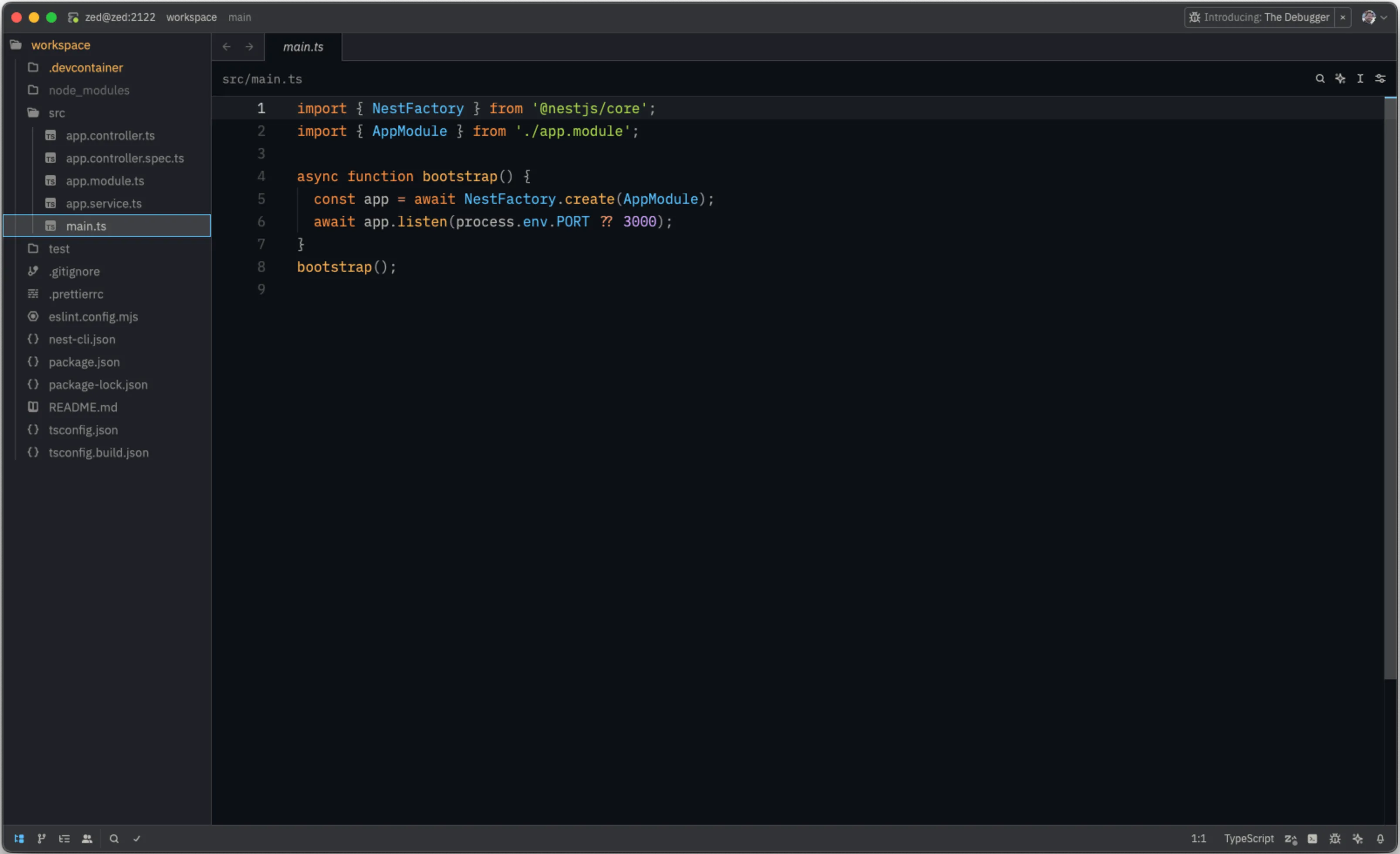This screenshot has height=854, width=1400.
Task: Open the AI assistant panel sparkle icon
Action: coord(1359,839)
